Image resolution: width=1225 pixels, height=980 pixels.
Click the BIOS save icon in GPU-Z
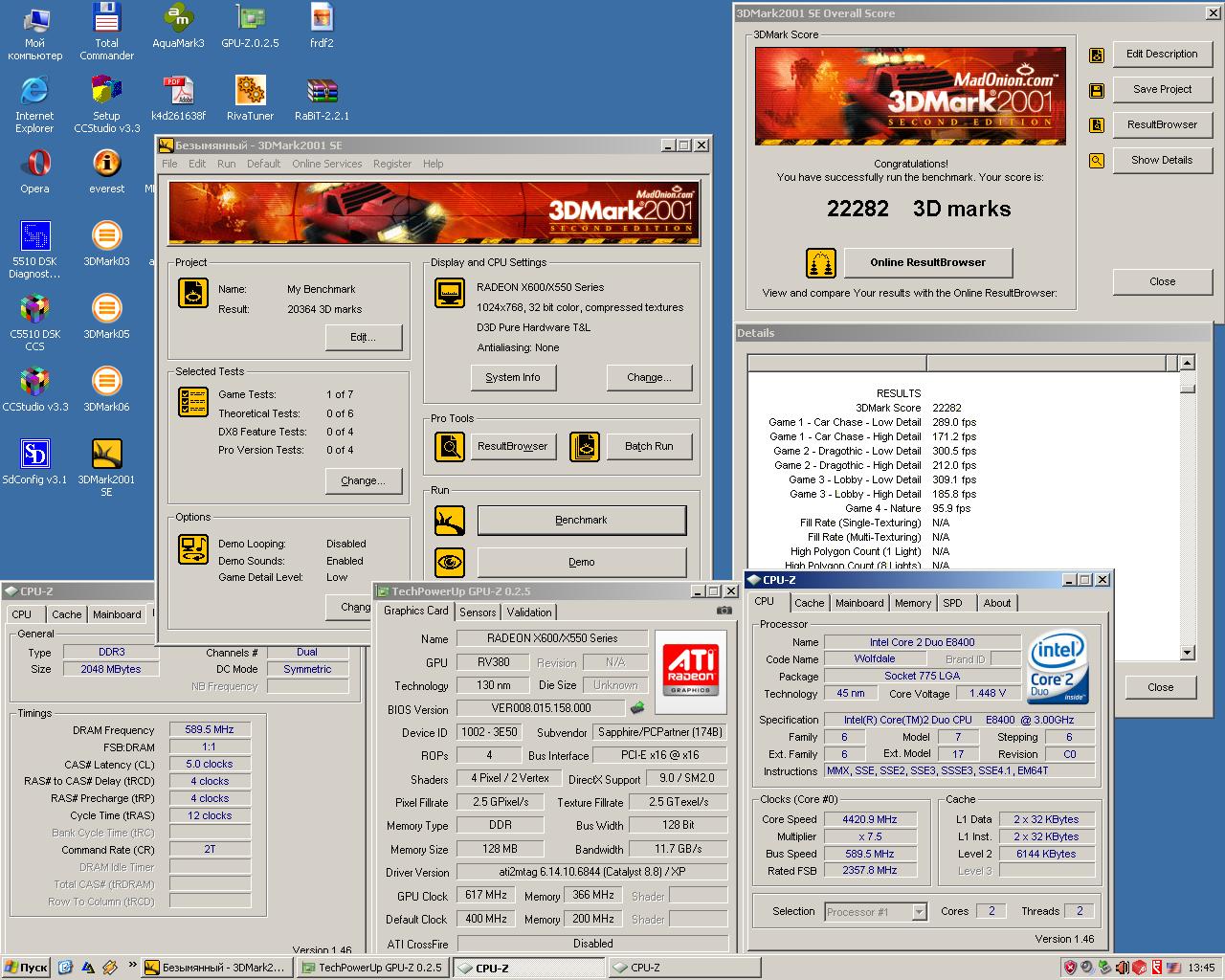click(x=636, y=708)
